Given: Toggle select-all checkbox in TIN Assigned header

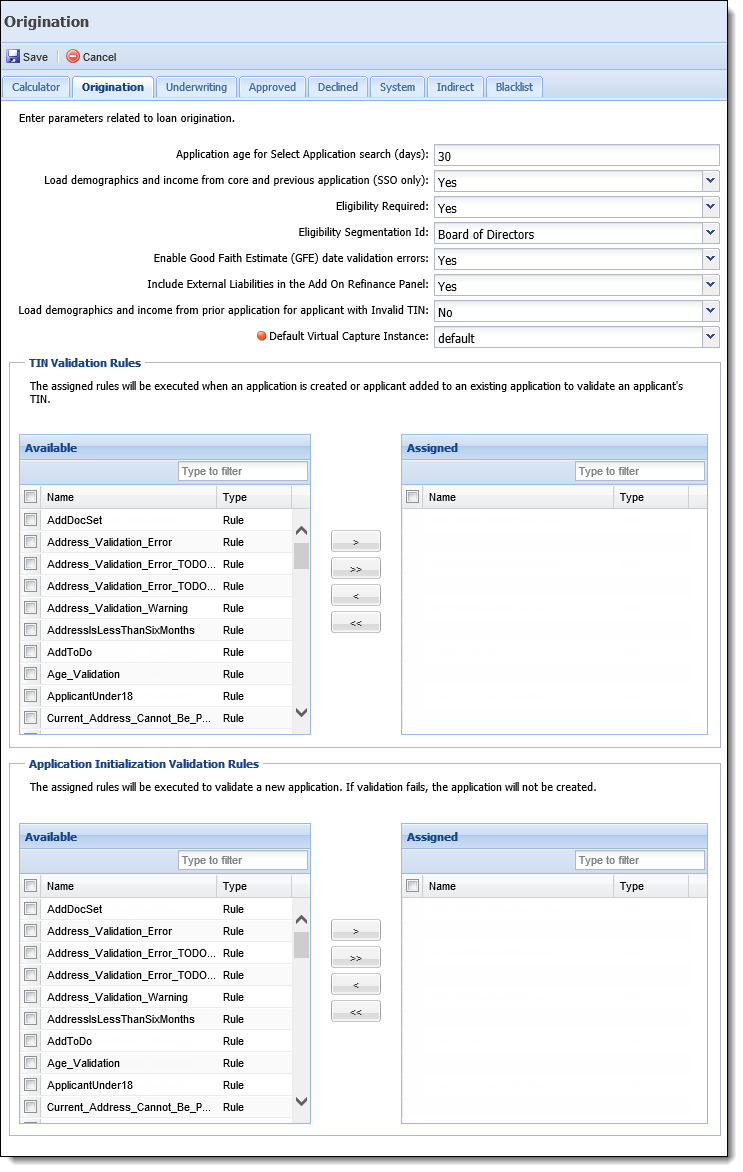Looking at the screenshot, I should [413, 496].
